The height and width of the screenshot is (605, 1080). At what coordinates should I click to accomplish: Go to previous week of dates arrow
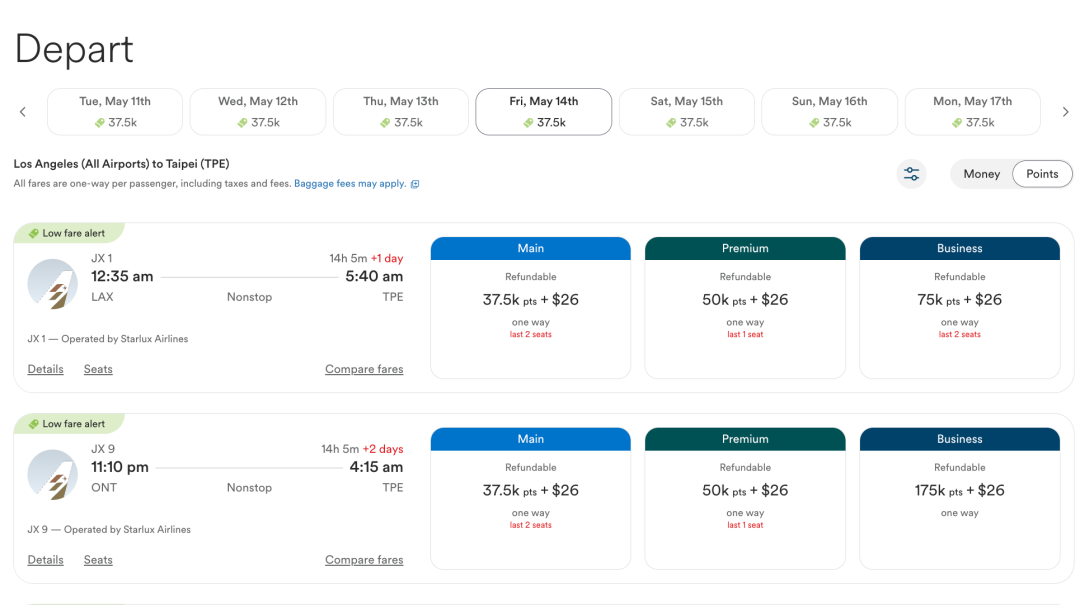(x=23, y=112)
